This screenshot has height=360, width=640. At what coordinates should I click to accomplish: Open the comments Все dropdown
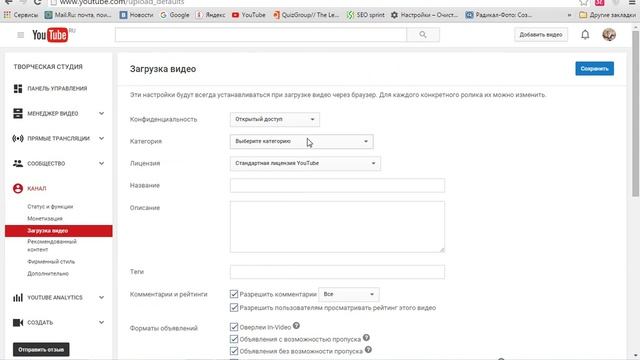click(x=349, y=294)
